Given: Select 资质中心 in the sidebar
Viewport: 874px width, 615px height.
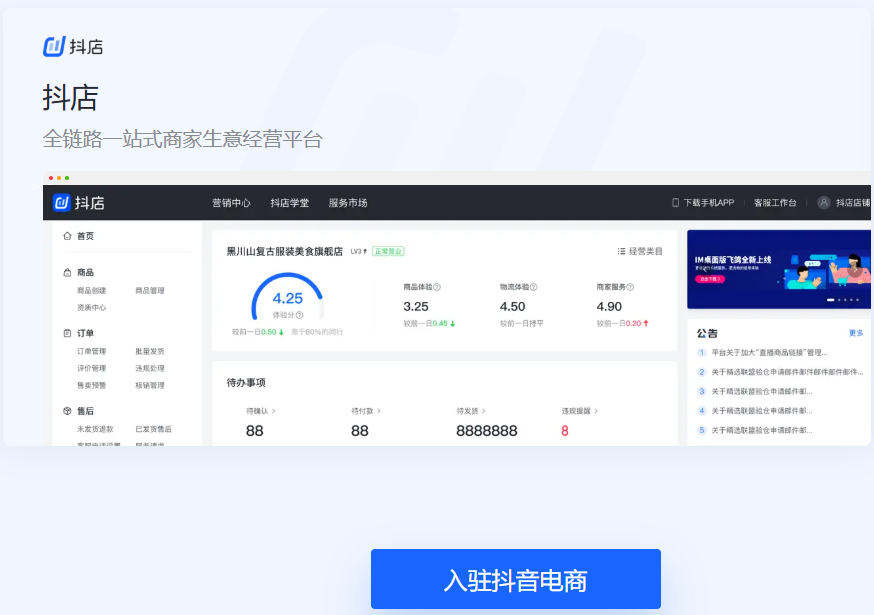Looking at the screenshot, I should (91, 308).
